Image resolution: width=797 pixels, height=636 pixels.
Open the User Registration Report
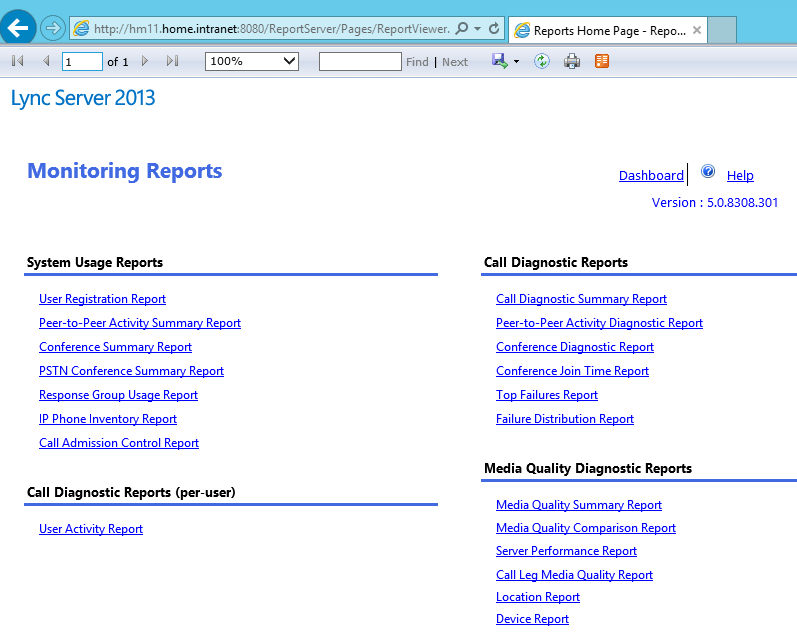[102, 299]
